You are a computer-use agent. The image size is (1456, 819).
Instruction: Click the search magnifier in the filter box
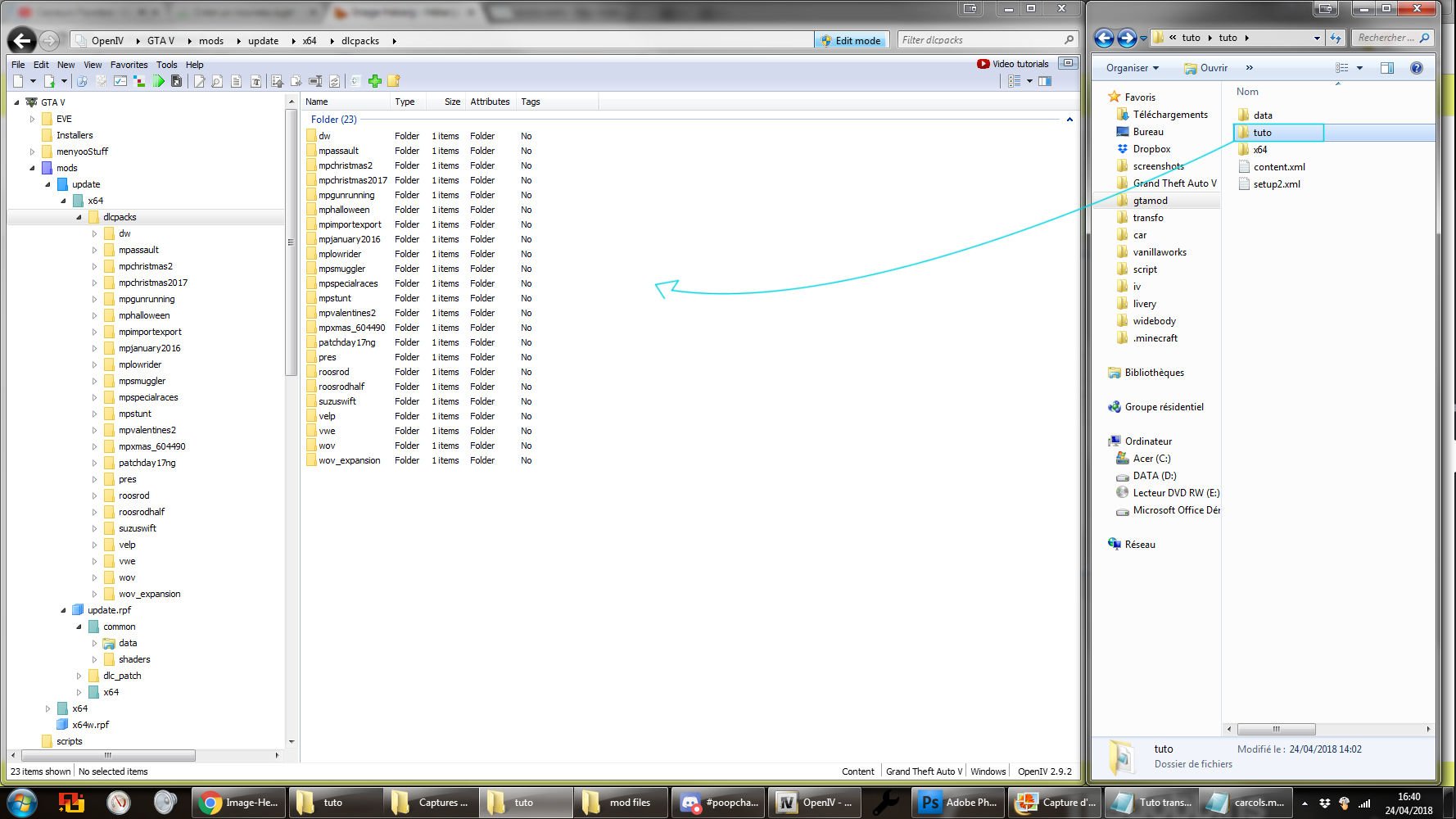pos(1069,39)
